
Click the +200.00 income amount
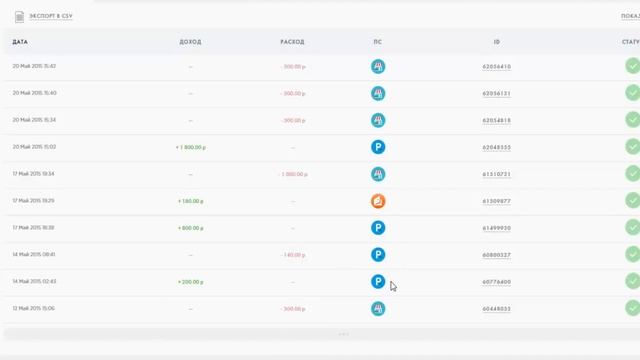tap(191, 282)
